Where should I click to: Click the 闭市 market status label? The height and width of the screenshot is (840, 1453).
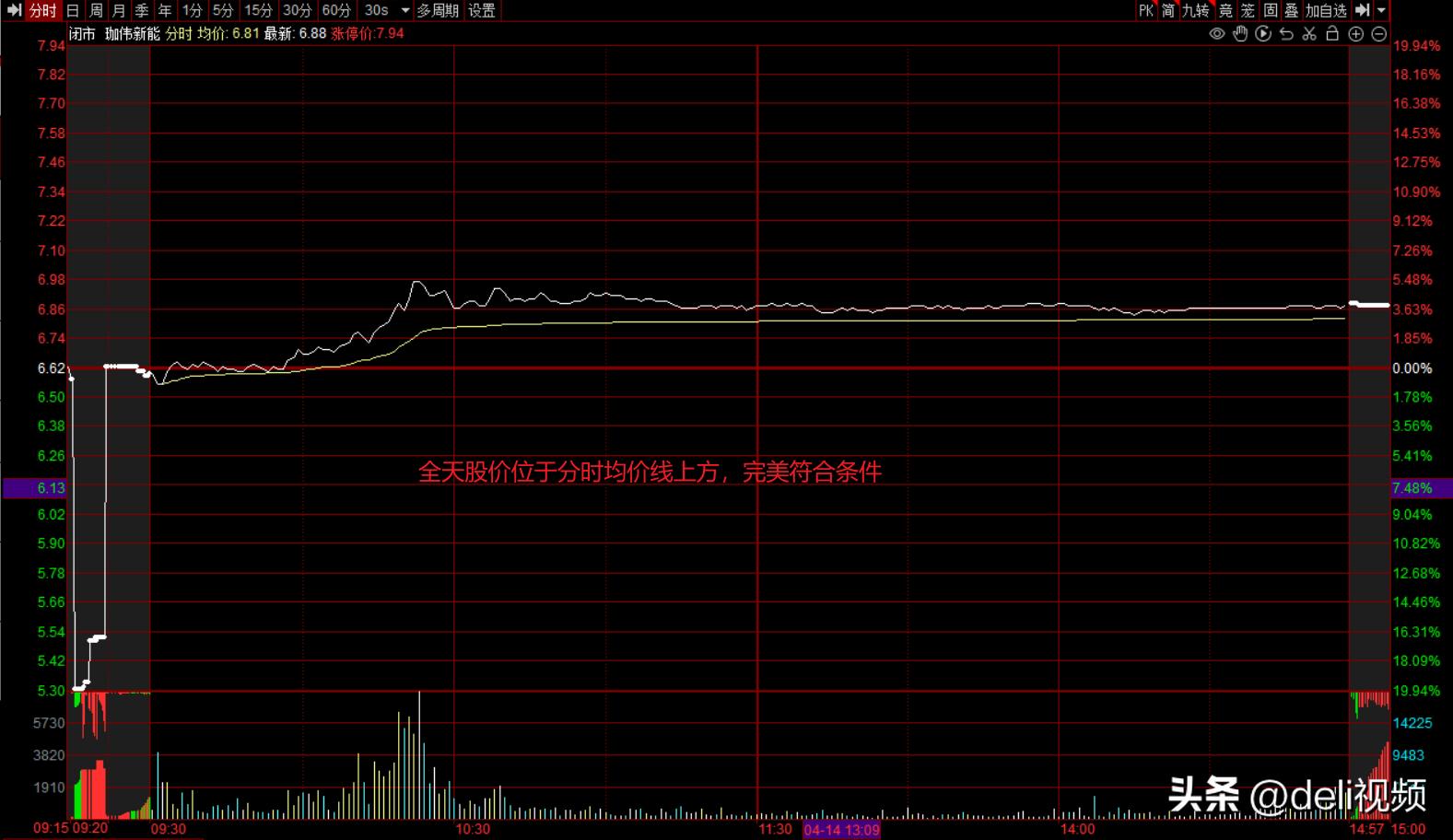pyautogui.click(x=82, y=33)
